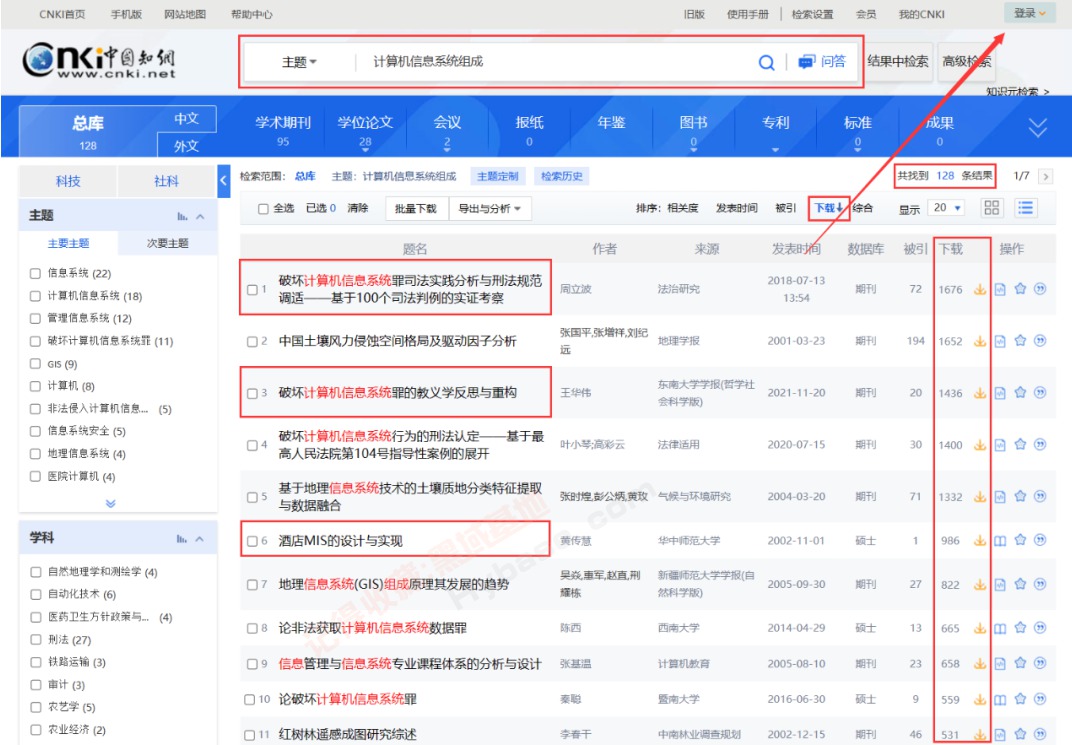Star the 破坏计算机信息系统罪的教义学反思与重构 article
The height and width of the screenshot is (745, 1072).
1020,393
